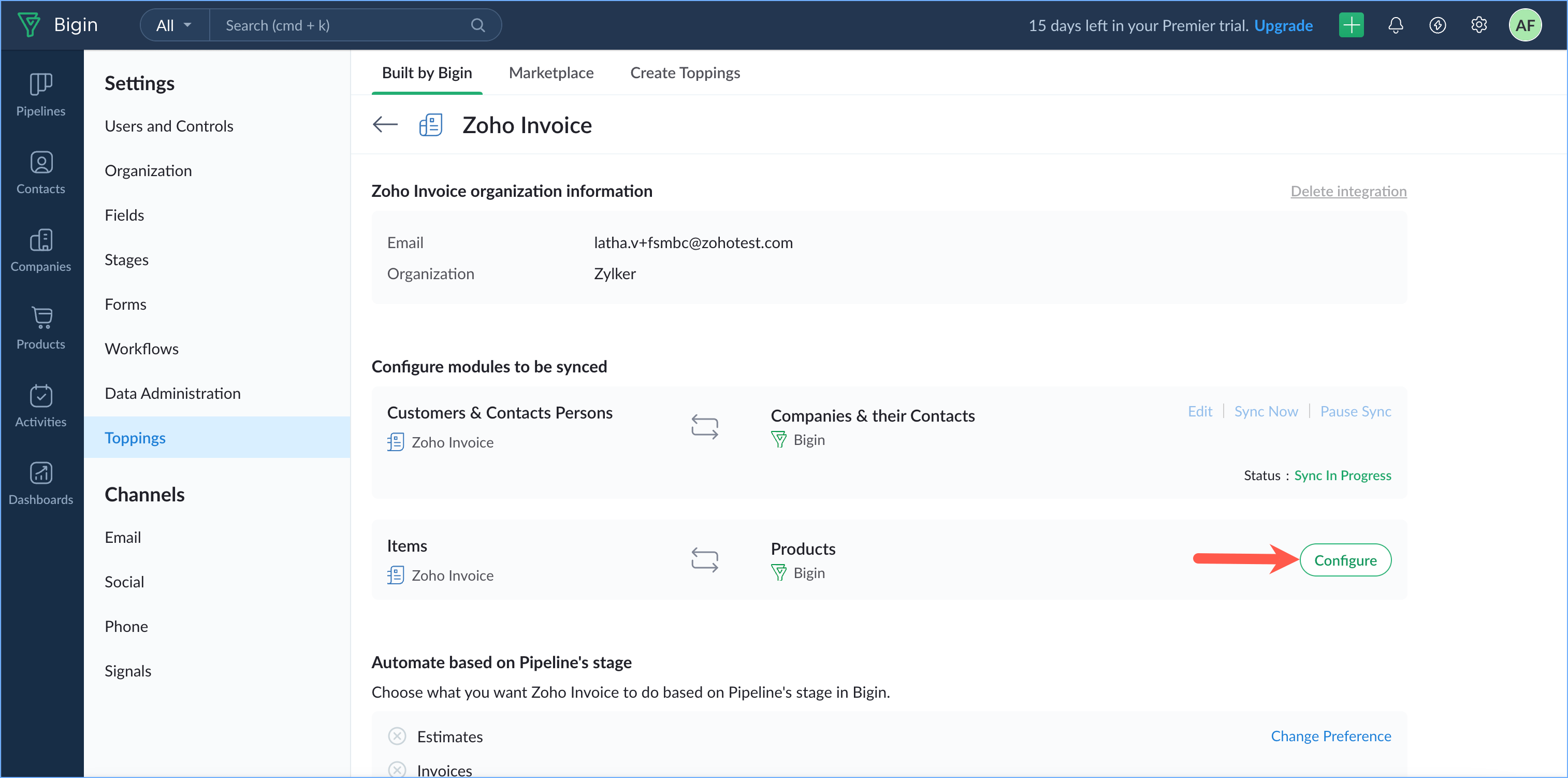The image size is (1568, 778).
Task: Click Bigin icon under Products
Action: click(778, 572)
